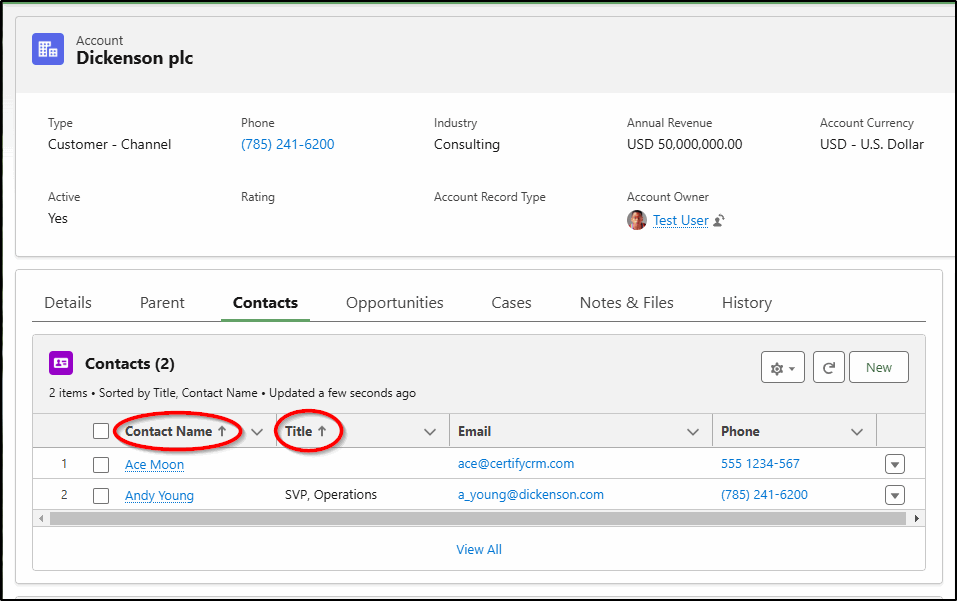The height and width of the screenshot is (601, 957).
Task: Open Phone column dropdown chevron
Action: coord(857,432)
